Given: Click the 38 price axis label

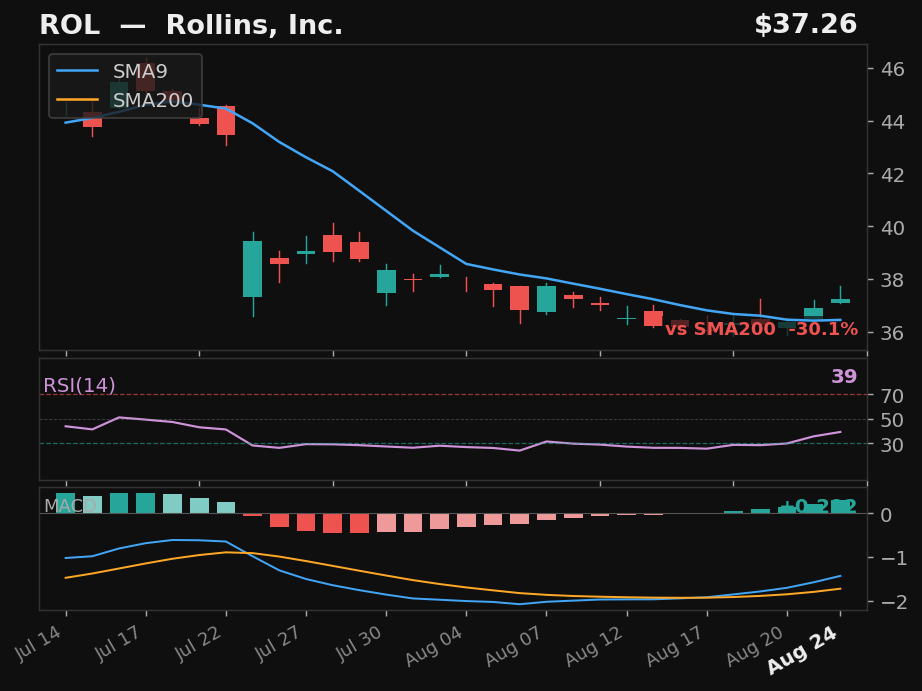Looking at the screenshot, I should coord(893,280).
